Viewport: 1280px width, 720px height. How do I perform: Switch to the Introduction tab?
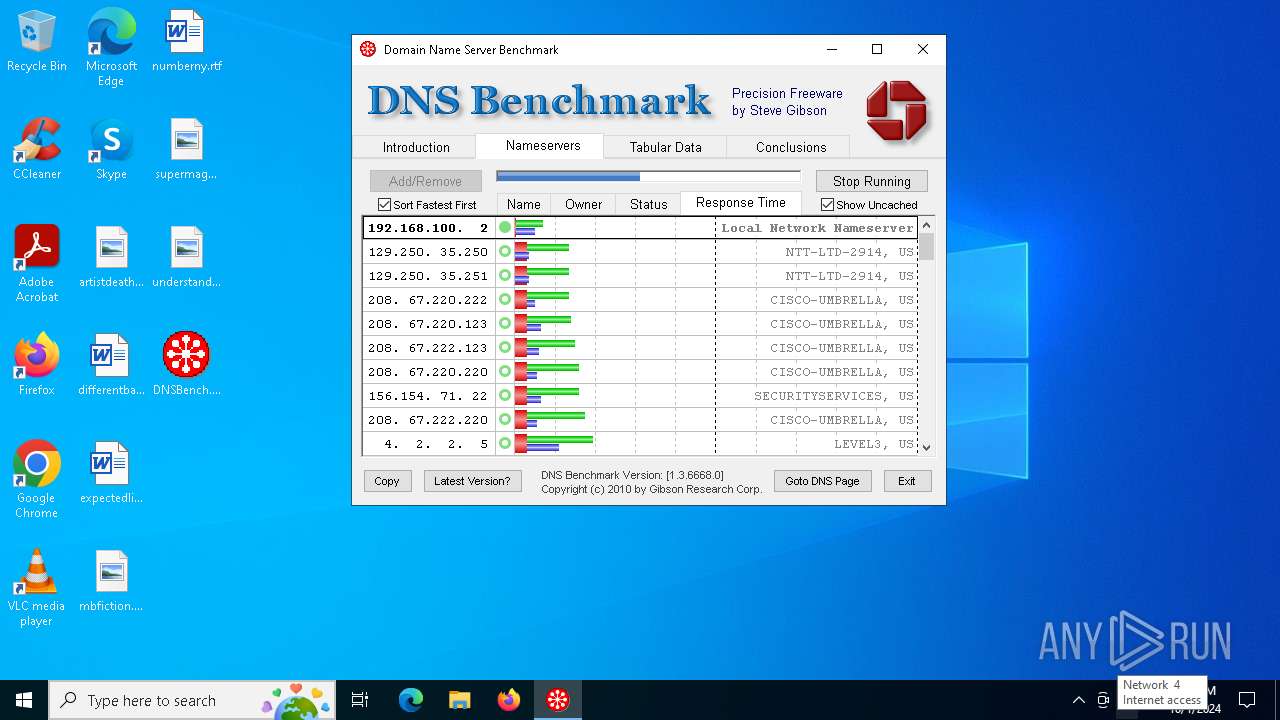416,147
